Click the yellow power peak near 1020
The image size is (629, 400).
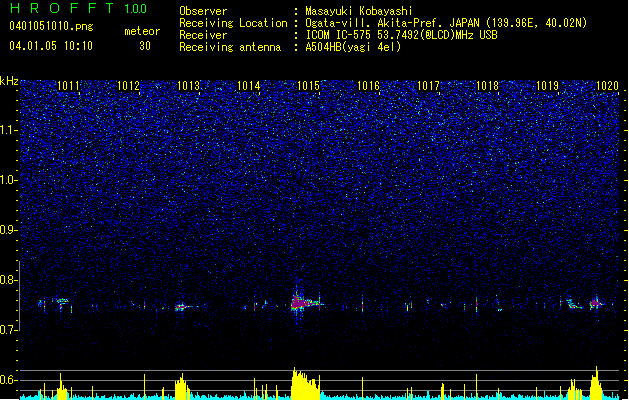[x=596, y=382]
